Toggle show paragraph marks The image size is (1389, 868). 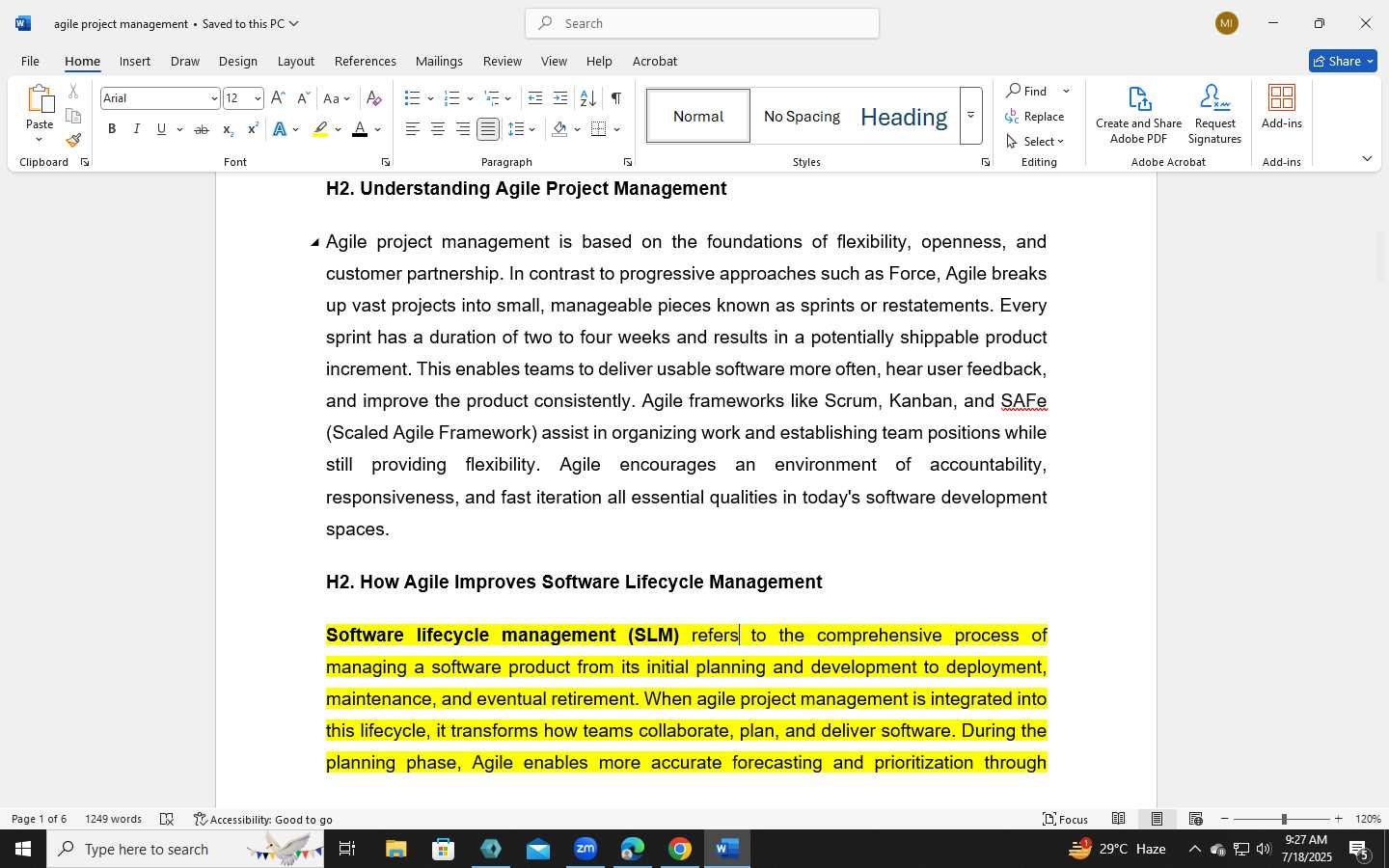coord(615,98)
